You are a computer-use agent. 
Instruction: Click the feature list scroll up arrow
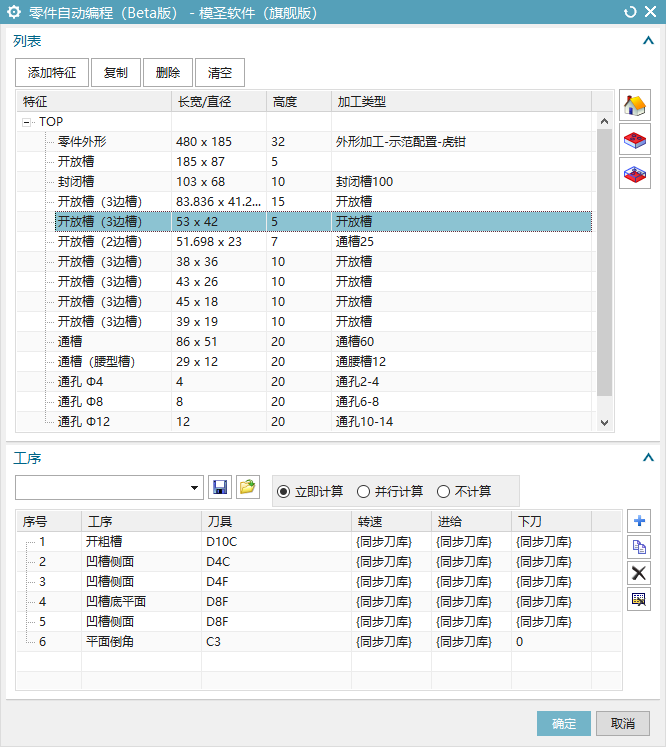(605, 121)
